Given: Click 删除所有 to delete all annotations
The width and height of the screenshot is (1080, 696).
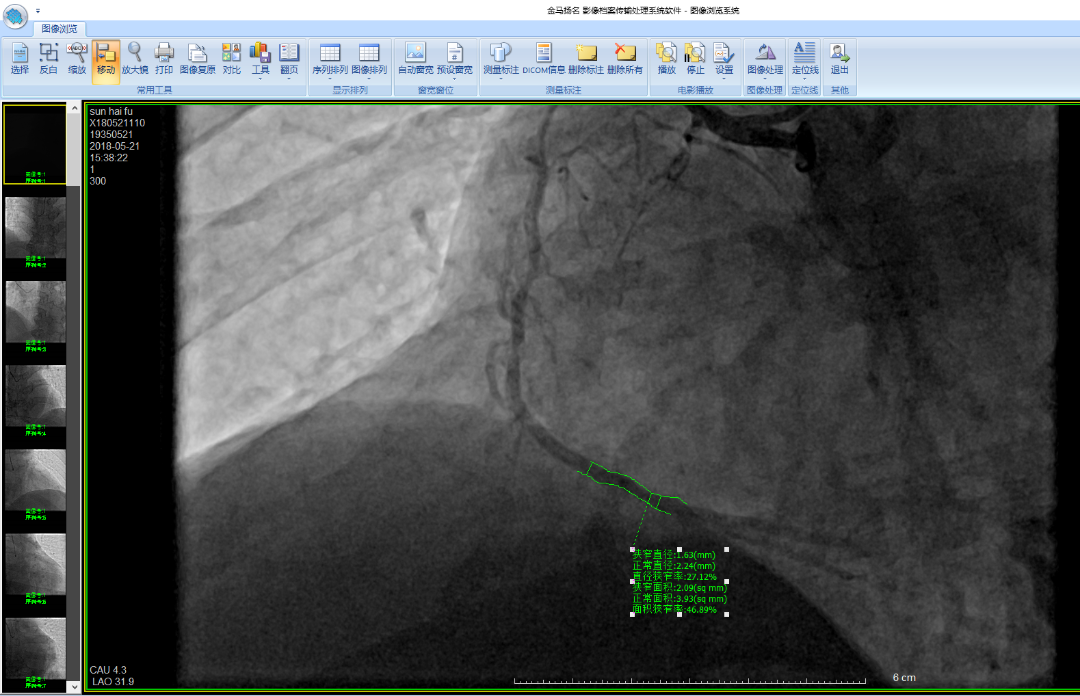Looking at the screenshot, I should (625, 59).
